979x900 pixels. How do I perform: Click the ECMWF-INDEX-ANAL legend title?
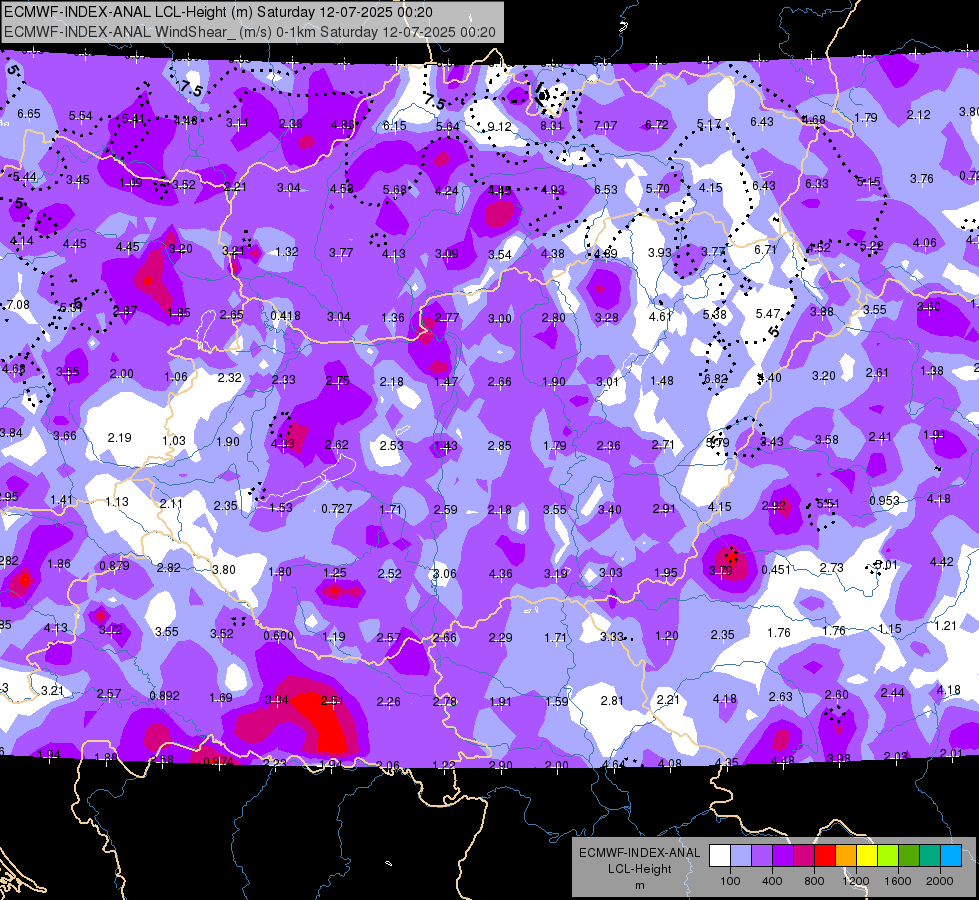click(x=639, y=853)
